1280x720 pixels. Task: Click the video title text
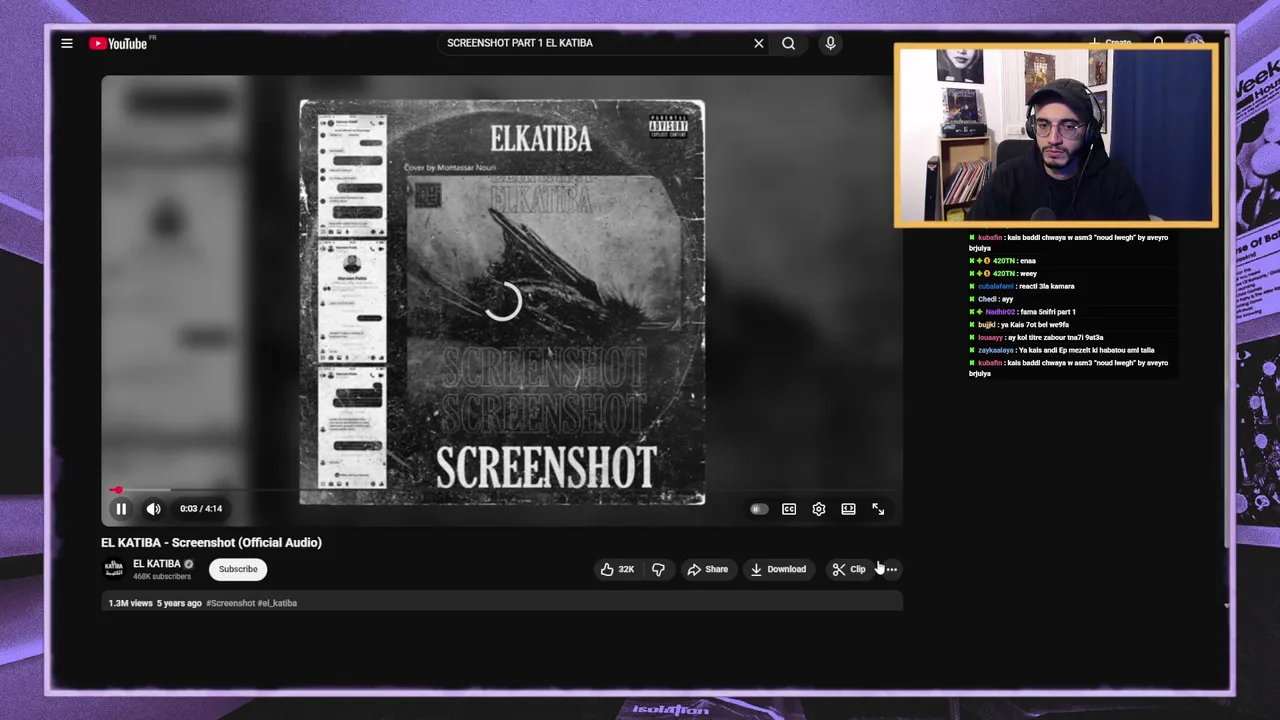[x=211, y=542]
